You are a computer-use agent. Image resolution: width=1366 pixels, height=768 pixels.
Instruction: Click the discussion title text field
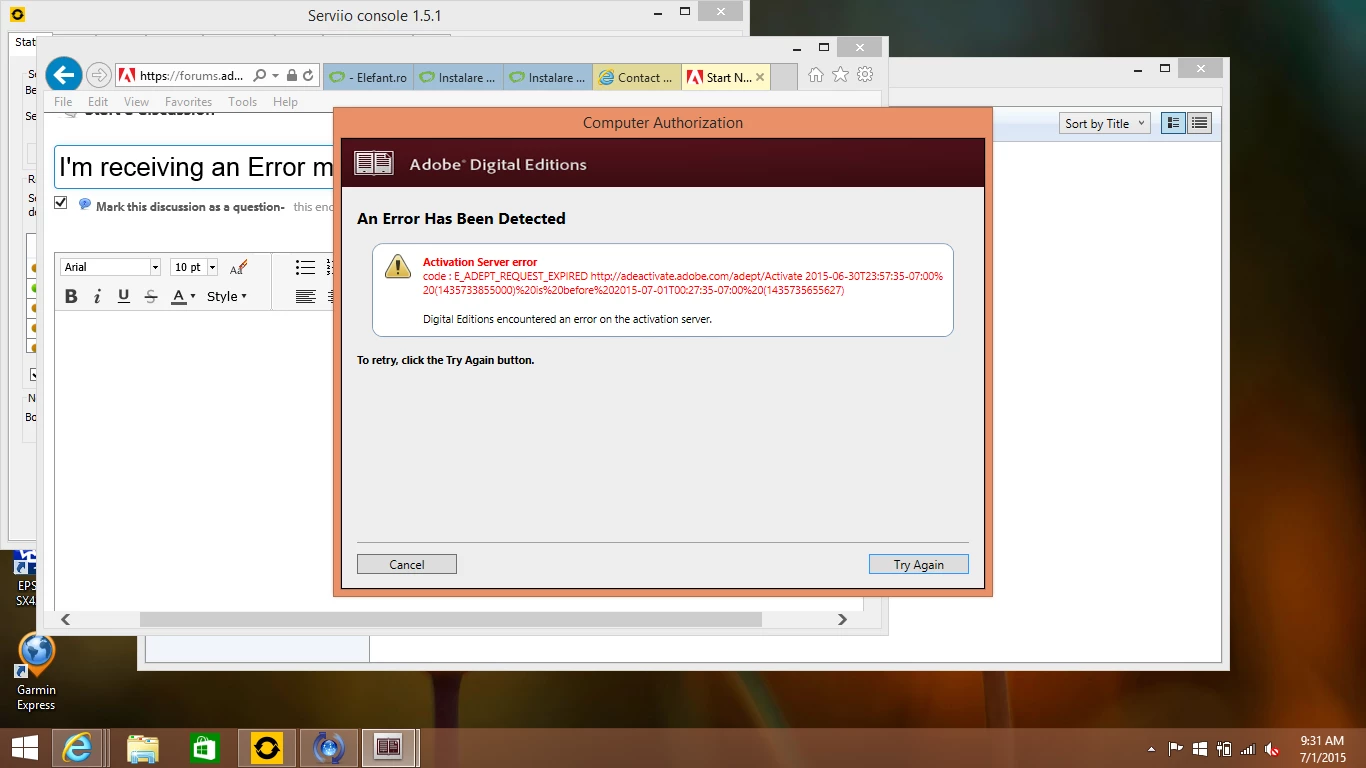(194, 167)
